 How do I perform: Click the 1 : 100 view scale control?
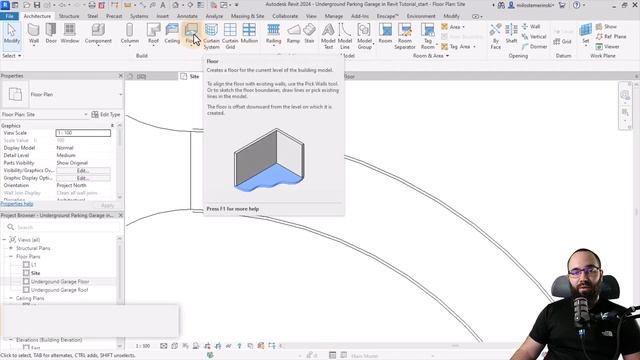coord(143,346)
